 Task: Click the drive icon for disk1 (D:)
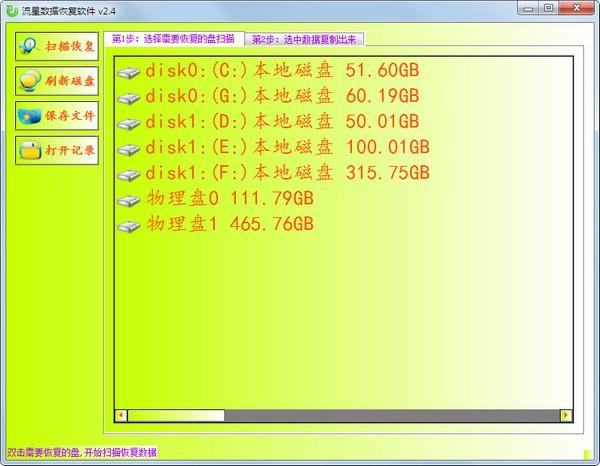(129, 123)
